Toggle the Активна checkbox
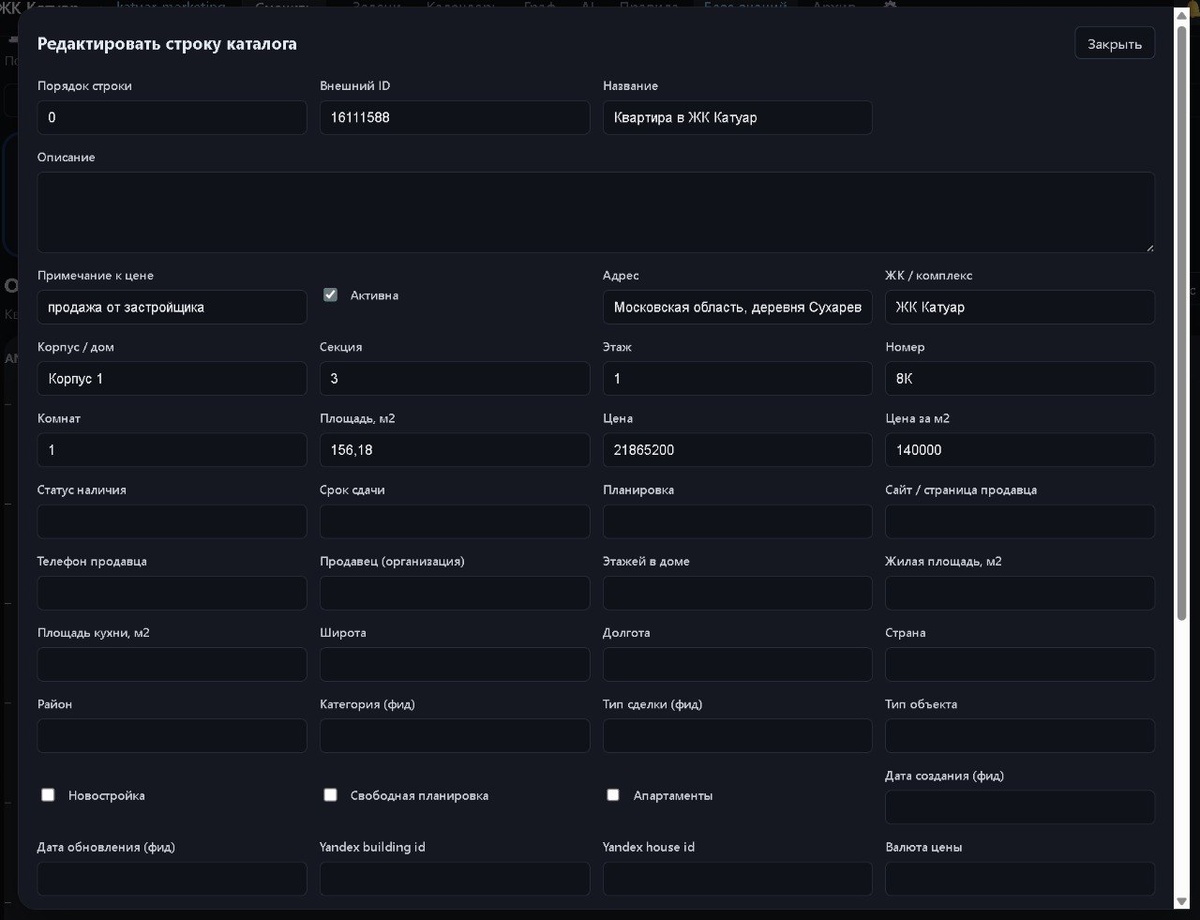 (330, 295)
